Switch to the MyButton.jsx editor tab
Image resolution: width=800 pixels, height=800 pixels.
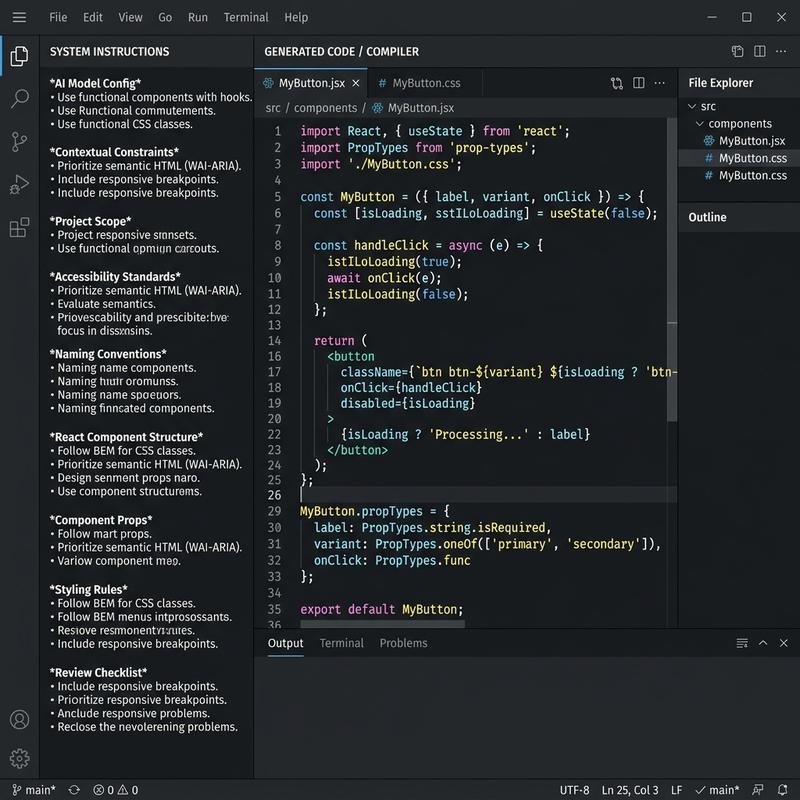(x=310, y=83)
